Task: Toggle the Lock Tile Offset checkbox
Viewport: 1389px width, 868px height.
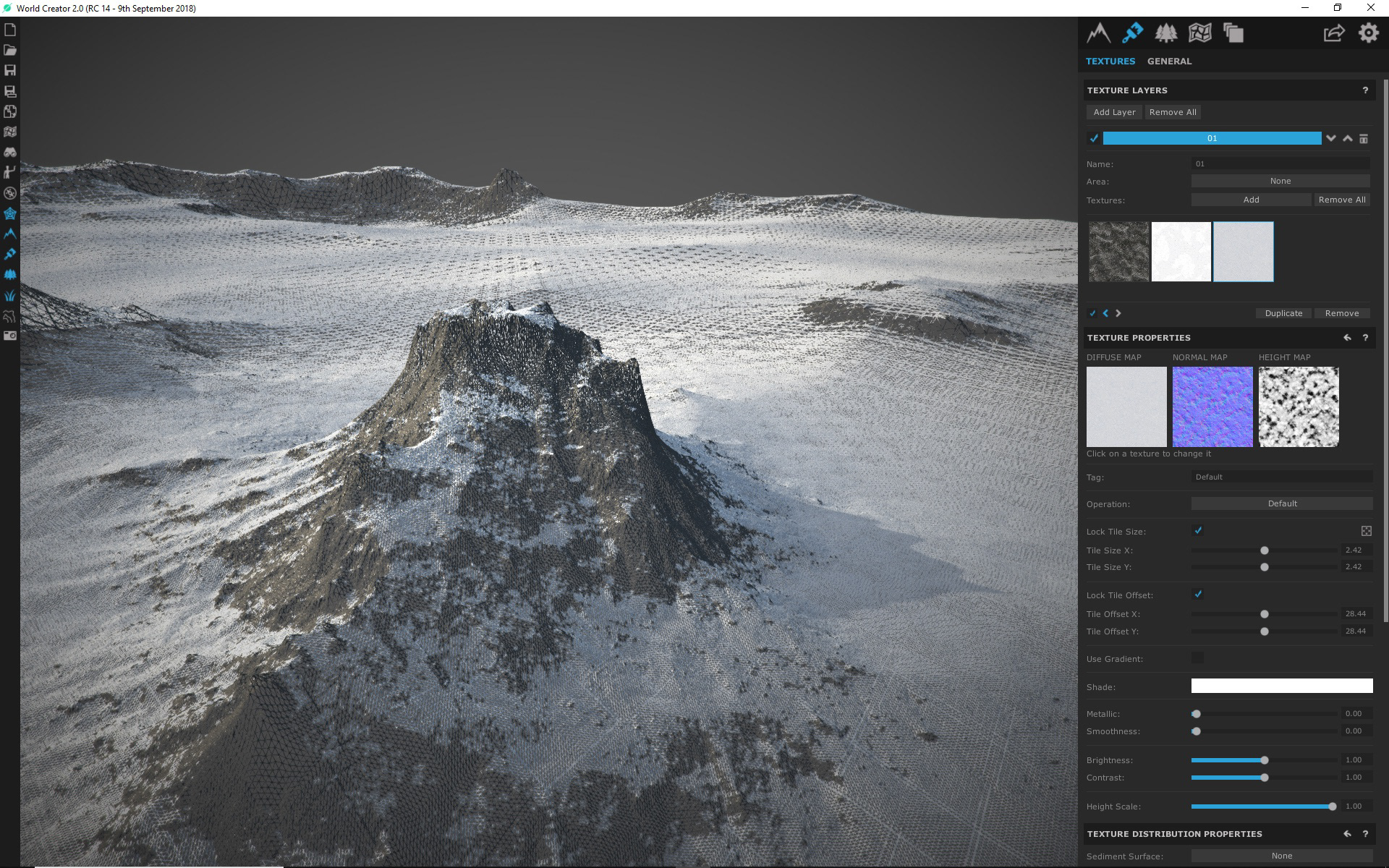Action: pos(1198,595)
